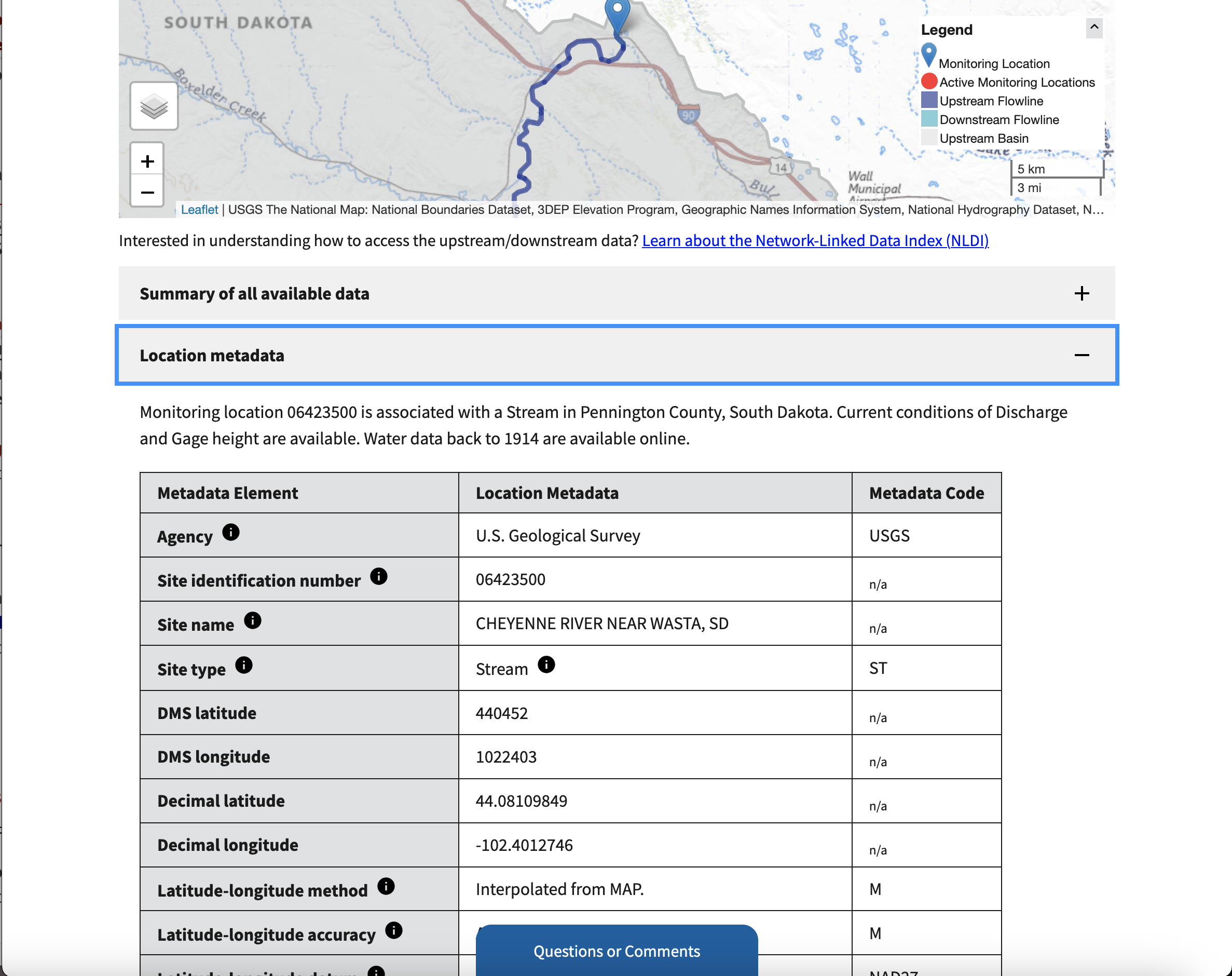Click the Boxelder Creek label on map

[220, 96]
